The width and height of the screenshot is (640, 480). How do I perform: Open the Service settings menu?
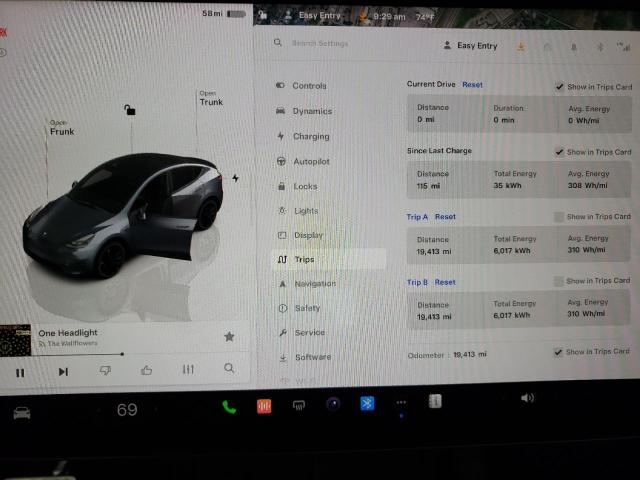(x=302, y=333)
